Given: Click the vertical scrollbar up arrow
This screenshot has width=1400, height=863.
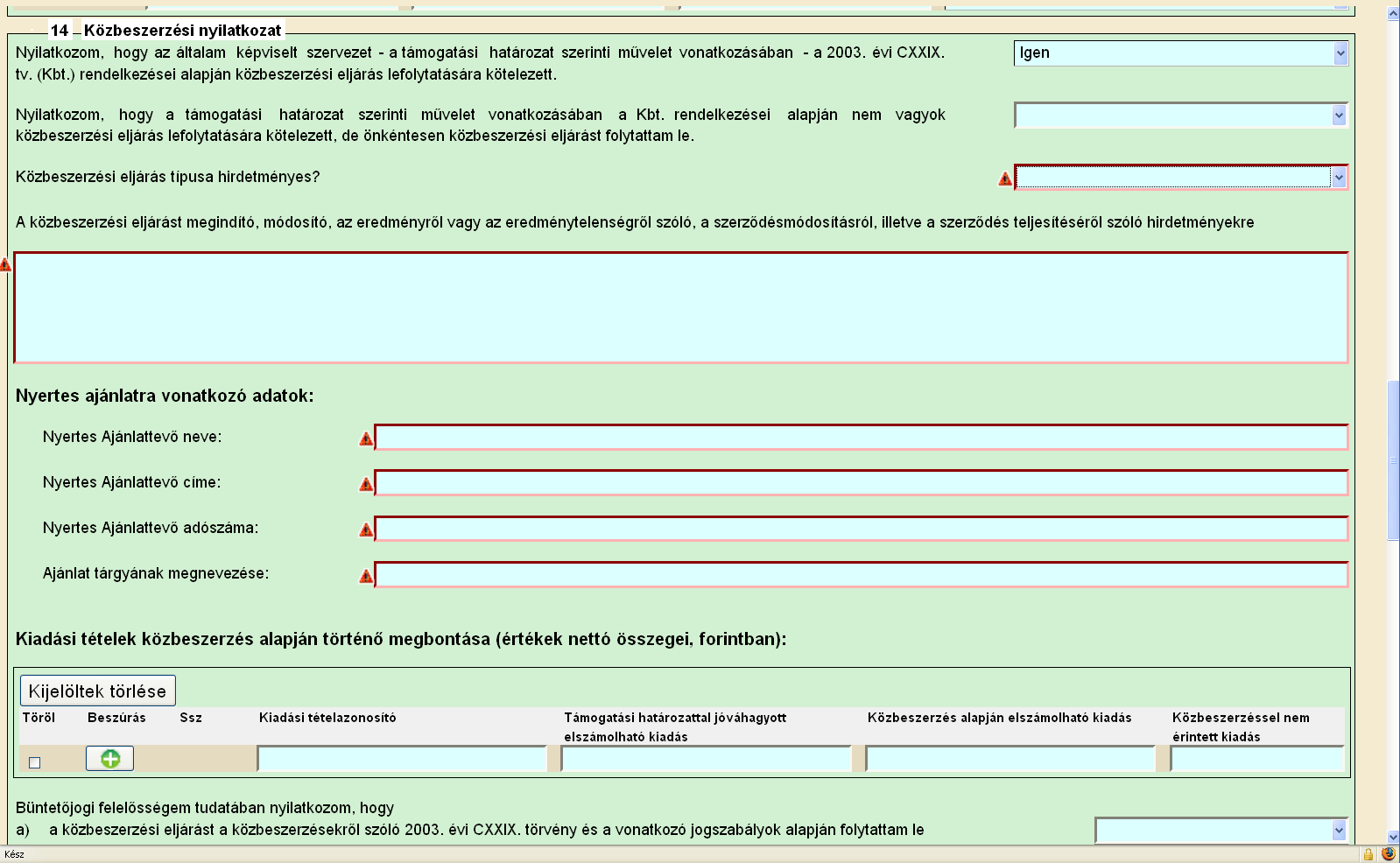Looking at the screenshot, I should [x=1393, y=13].
